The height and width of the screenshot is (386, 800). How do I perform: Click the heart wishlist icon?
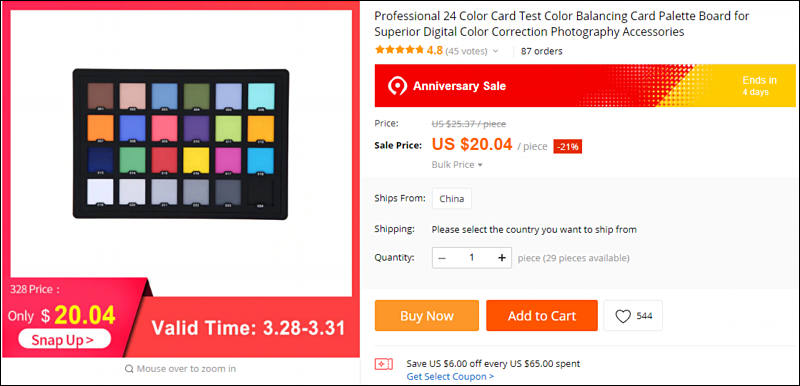tap(623, 316)
